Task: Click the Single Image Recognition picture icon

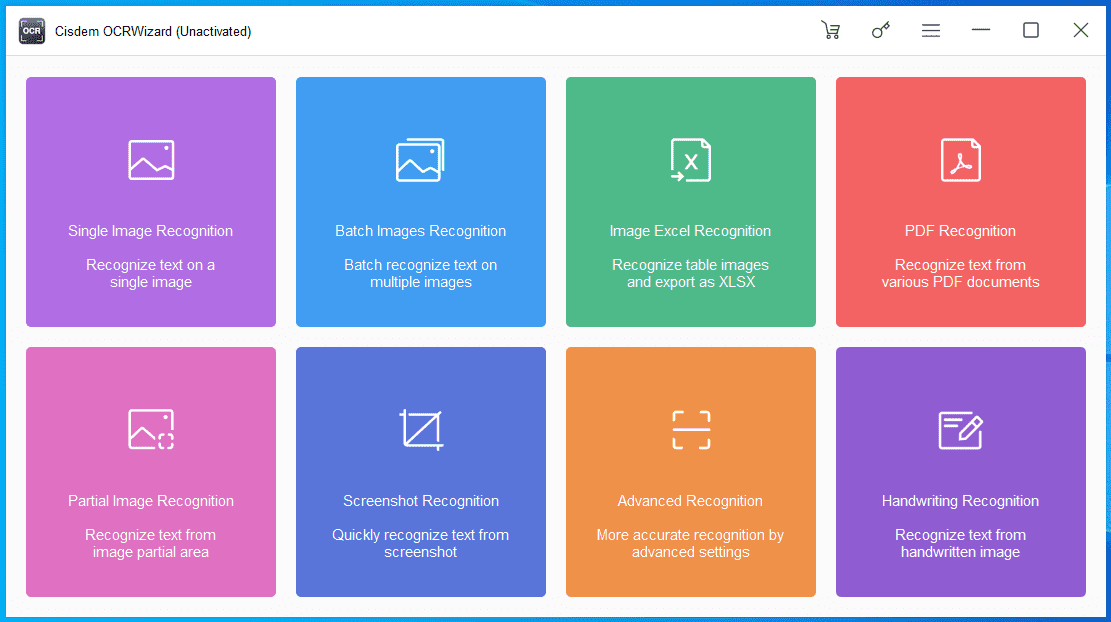Action: click(151, 160)
